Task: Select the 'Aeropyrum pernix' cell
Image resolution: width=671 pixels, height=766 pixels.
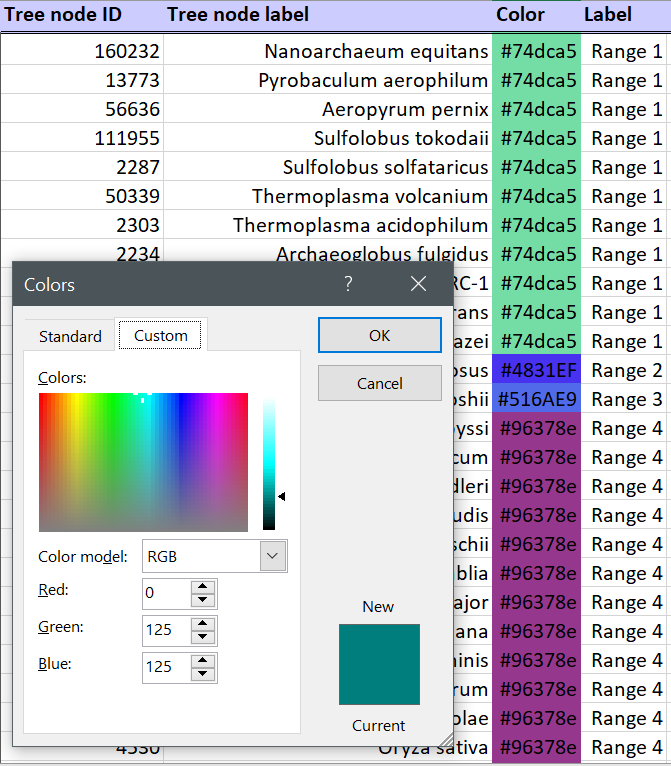Action: click(328, 109)
